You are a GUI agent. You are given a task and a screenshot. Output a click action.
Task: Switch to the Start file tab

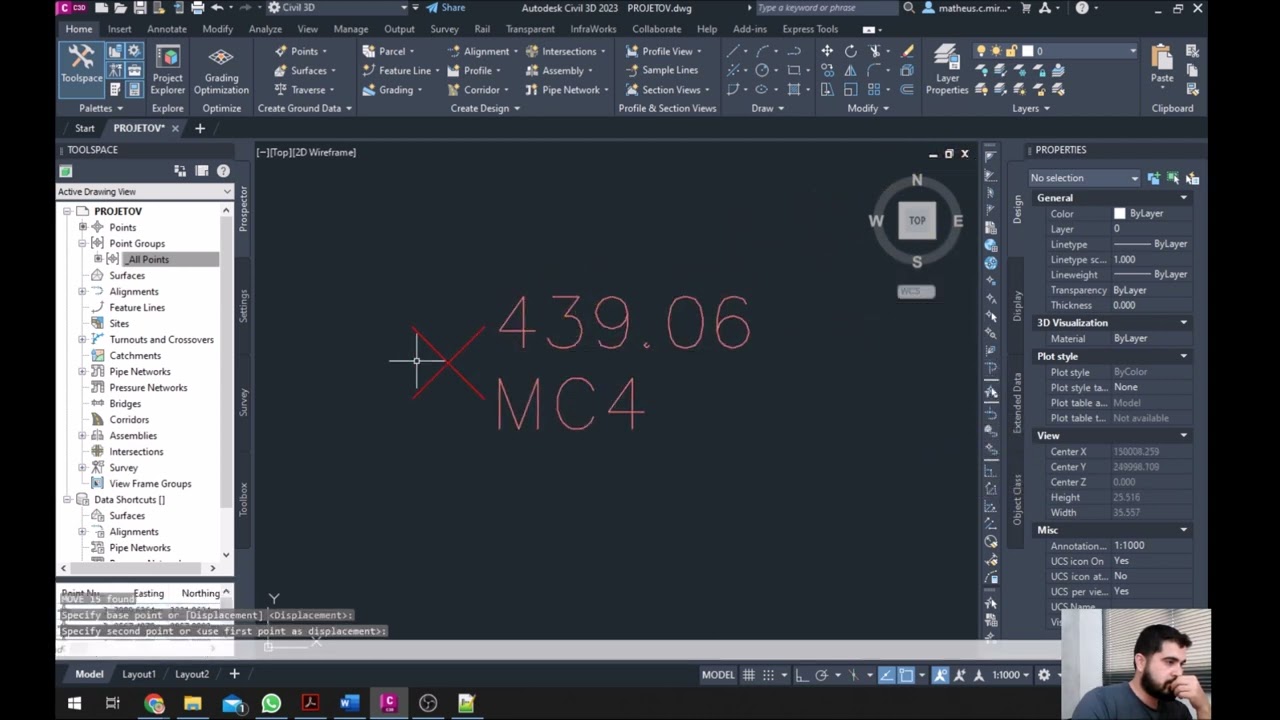85,129
